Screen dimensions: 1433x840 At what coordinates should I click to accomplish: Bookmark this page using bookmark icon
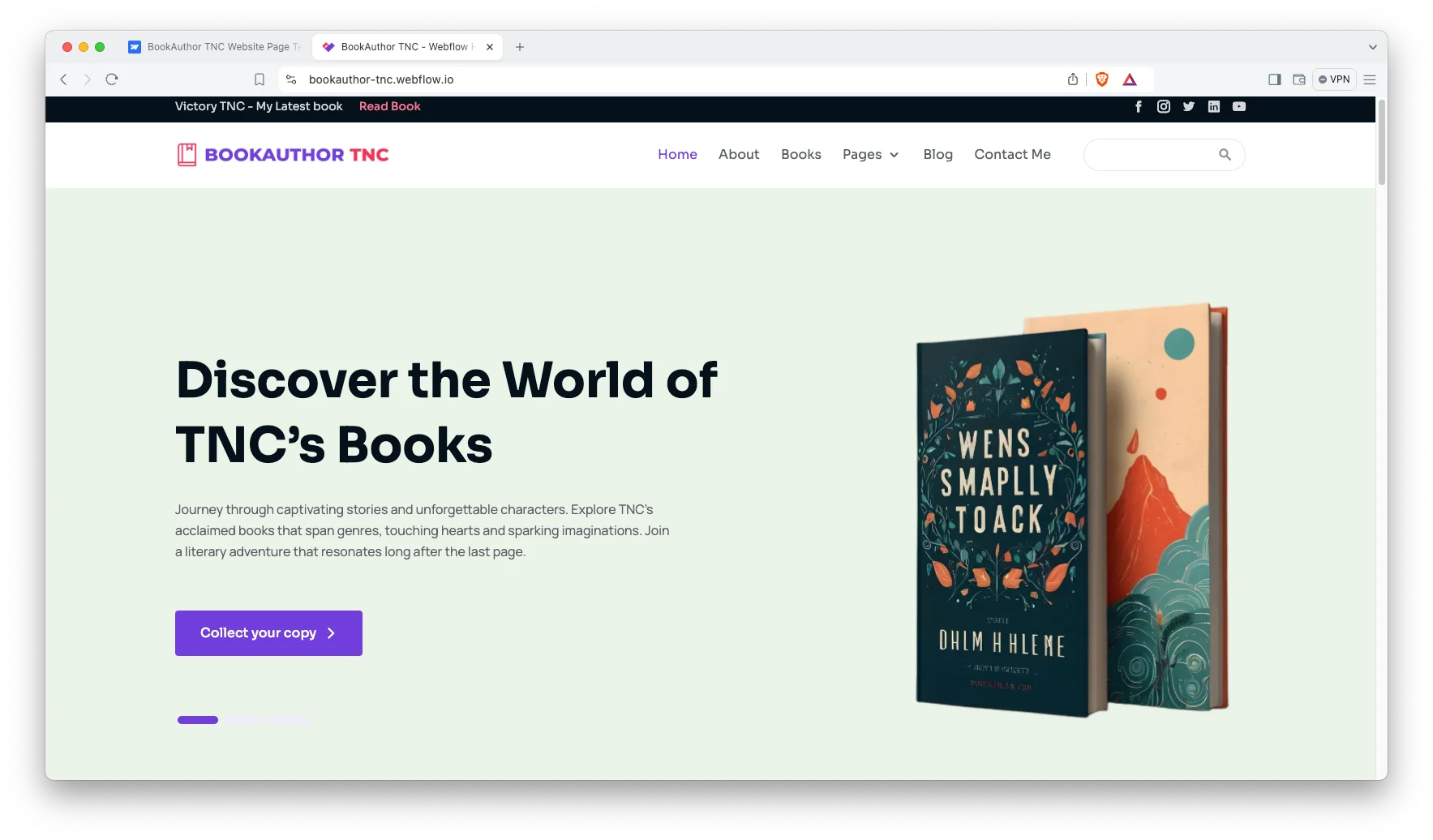tap(260, 79)
